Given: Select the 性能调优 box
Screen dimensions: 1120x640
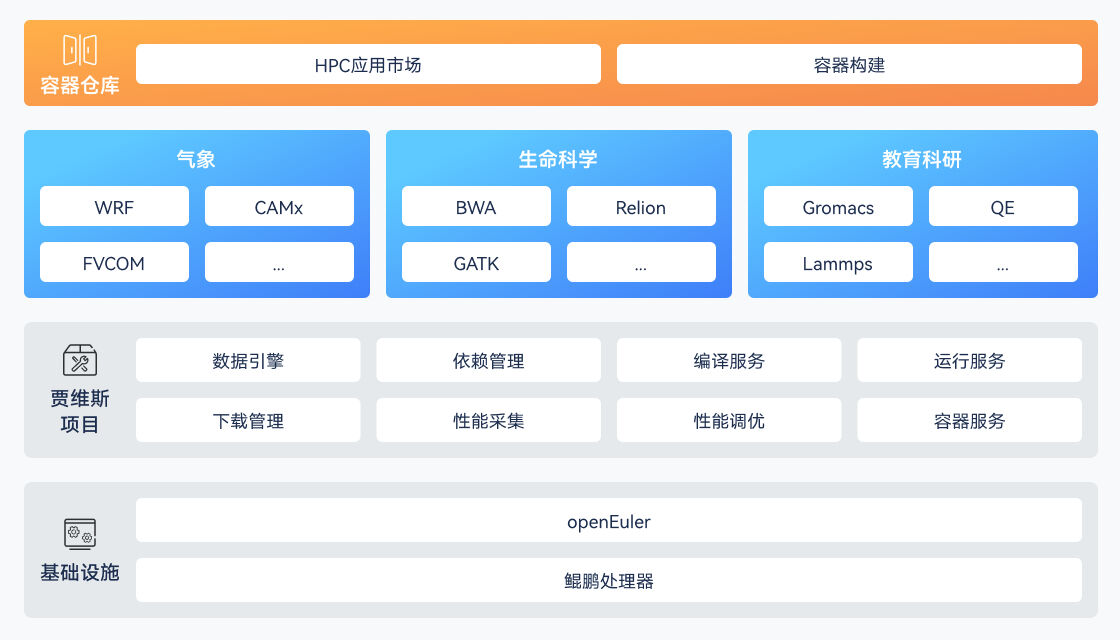Looking at the screenshot, I should pyautogui.click(x=729, y=420).
